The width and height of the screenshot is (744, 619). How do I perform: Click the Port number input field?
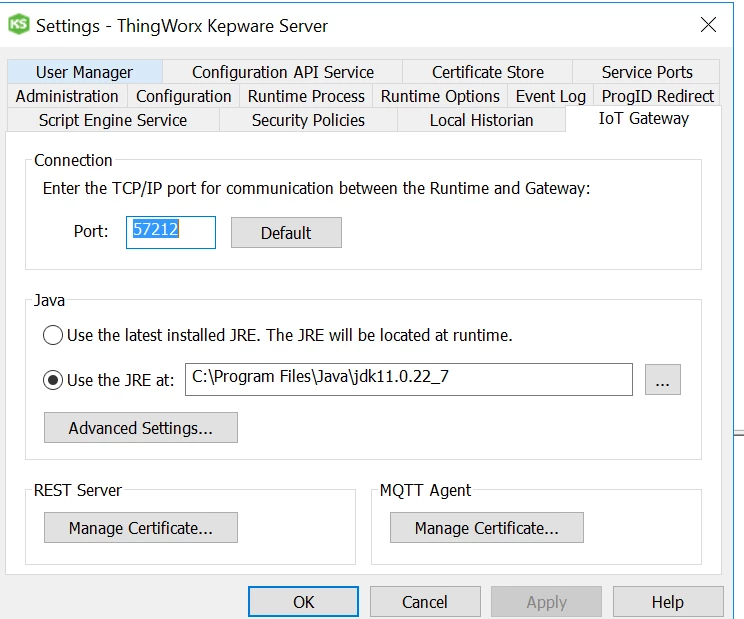[x=171, y=232]
